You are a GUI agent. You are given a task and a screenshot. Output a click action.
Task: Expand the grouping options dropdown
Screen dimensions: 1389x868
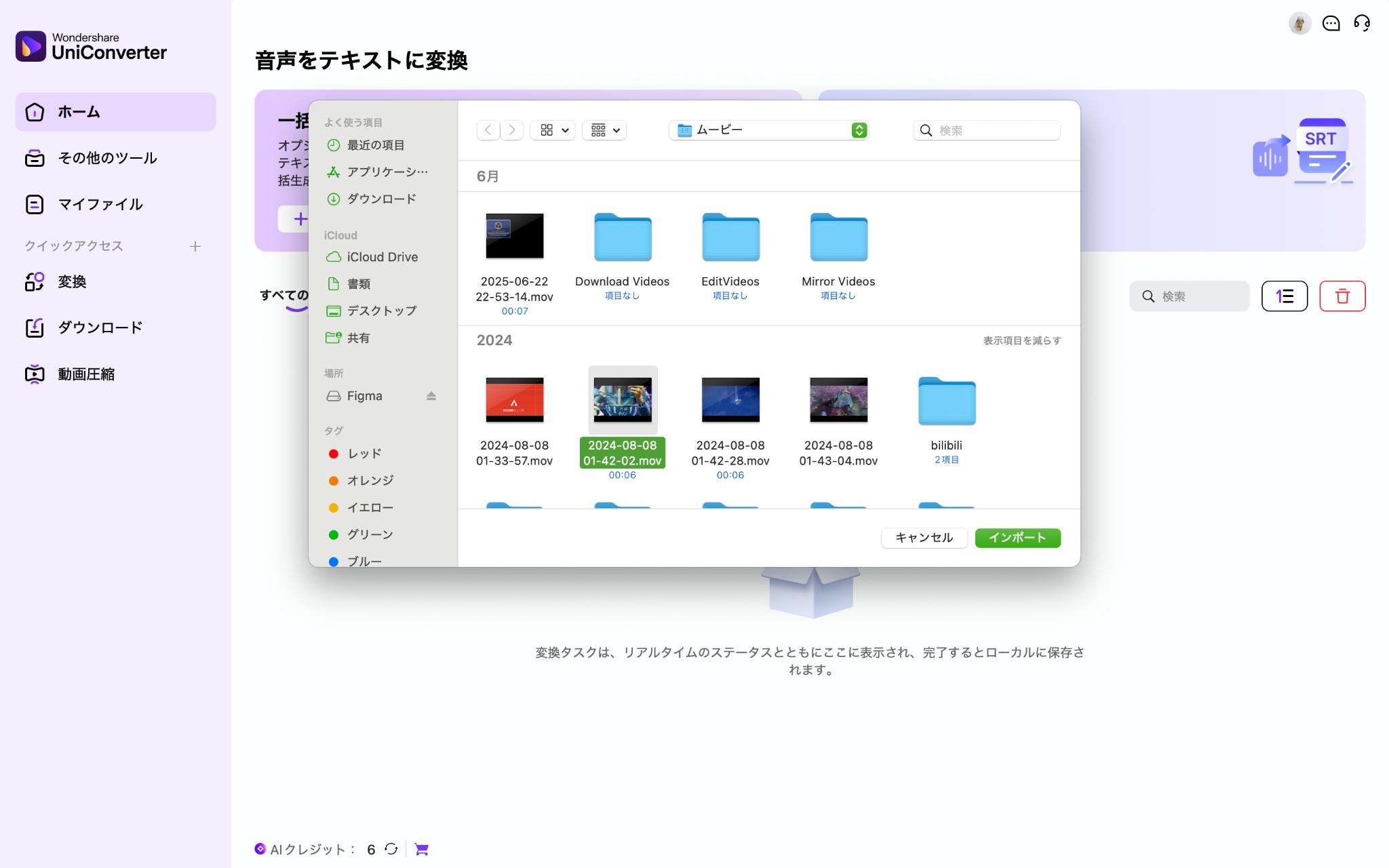604,130
